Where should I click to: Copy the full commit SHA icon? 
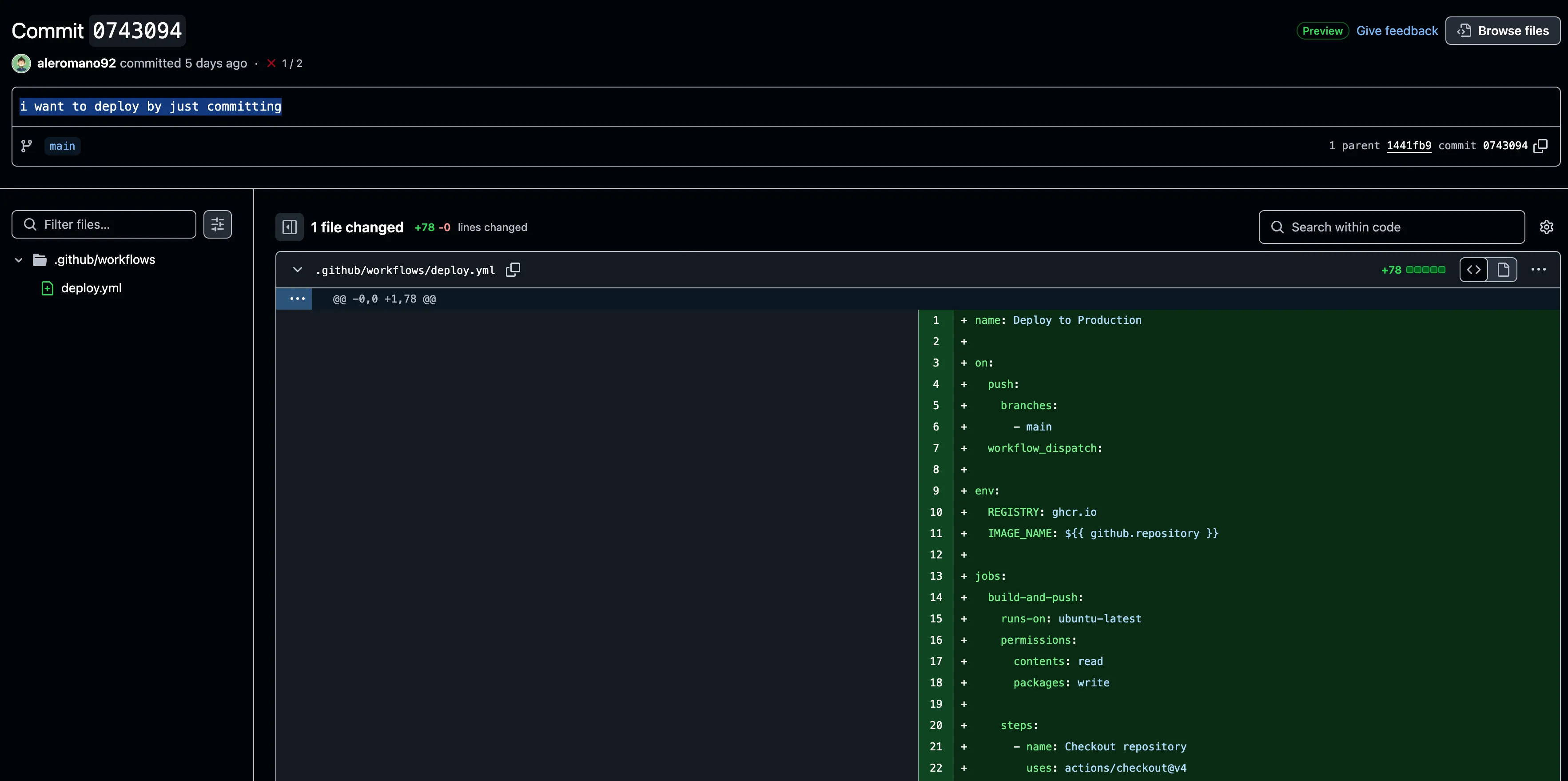pos(1540,145)
